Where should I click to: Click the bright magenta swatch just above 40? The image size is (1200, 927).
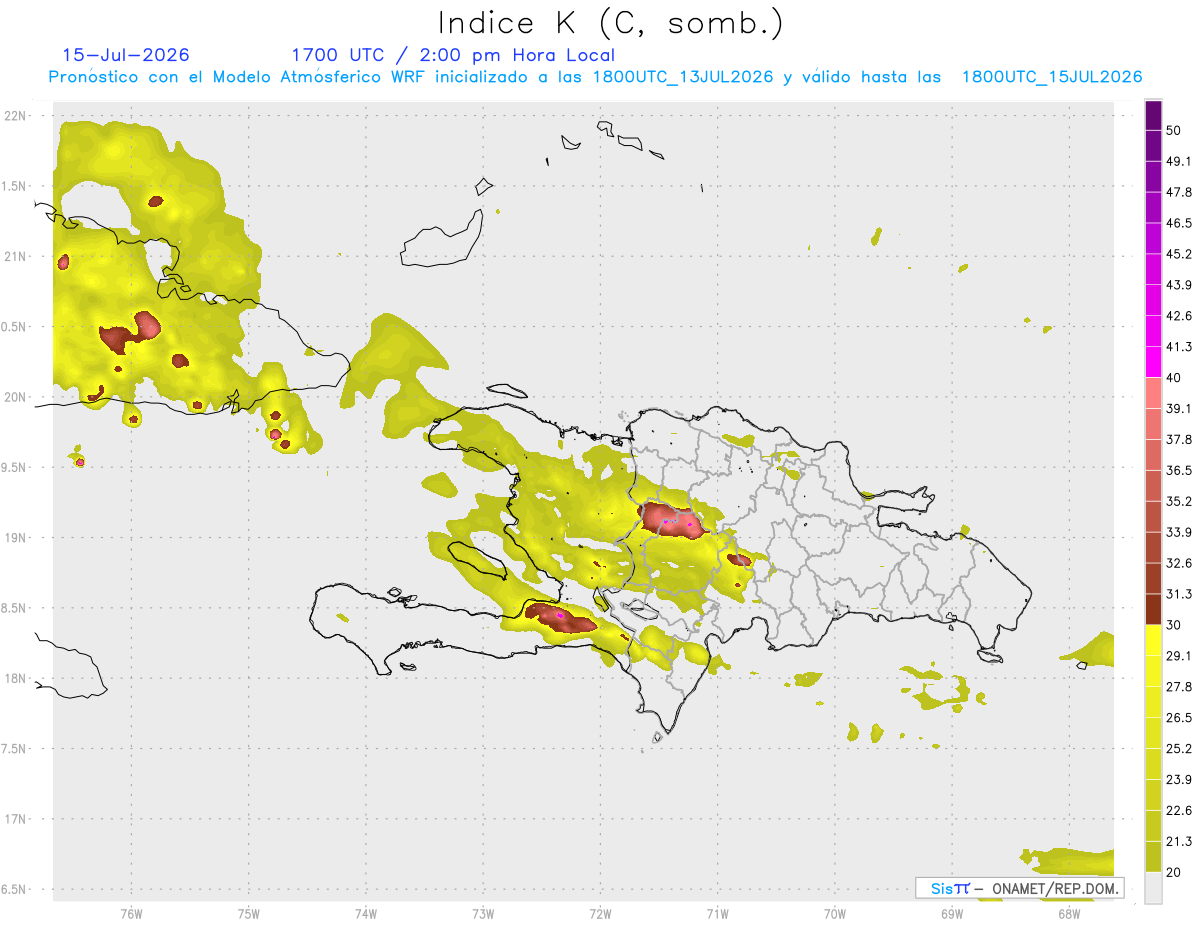[x=1153, y=361]
